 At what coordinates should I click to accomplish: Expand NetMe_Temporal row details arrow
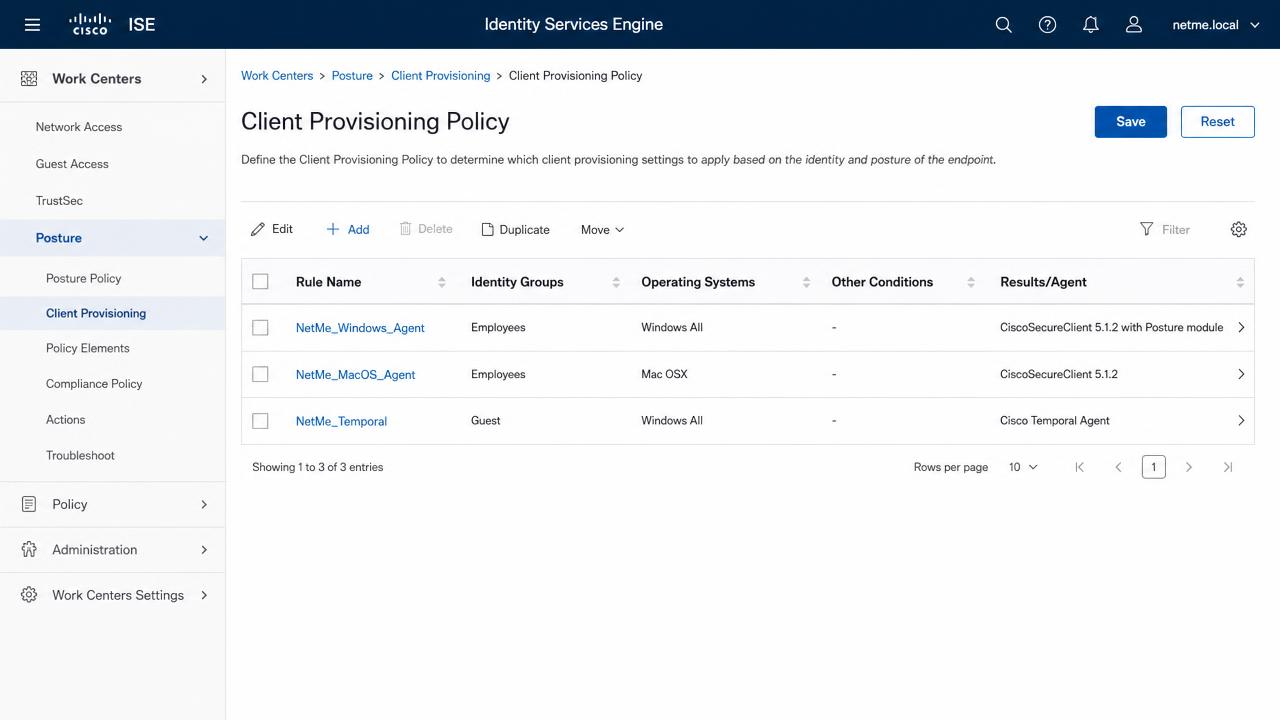[1241, 421]
